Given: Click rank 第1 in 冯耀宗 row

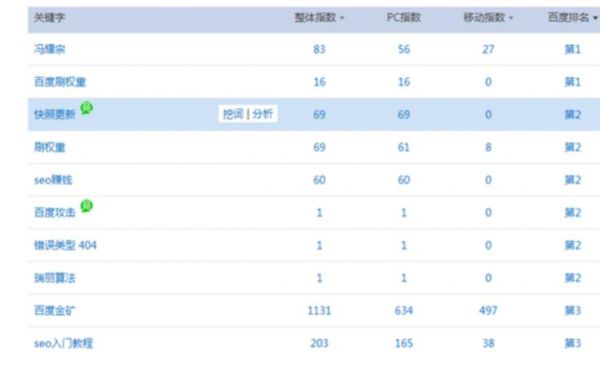Looking at the screenshot, I should (573, 49).
